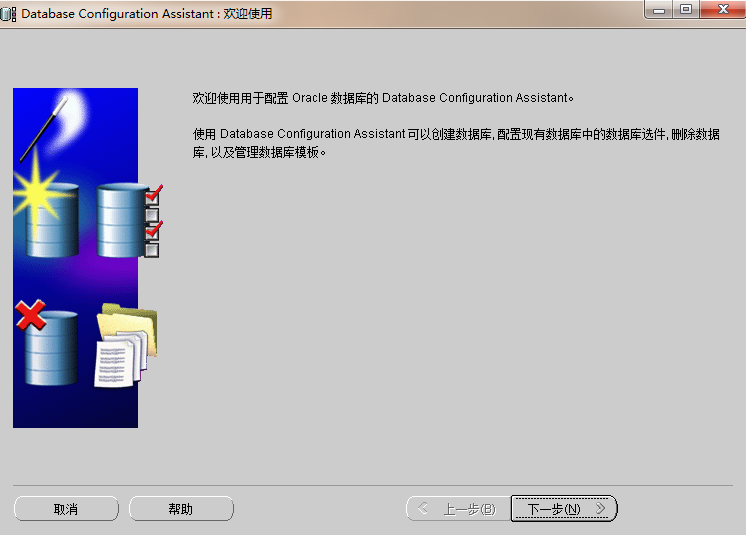Close the Database Configuration Assistant window
This screenshot has width=746, height=535.
pos(723,10)
